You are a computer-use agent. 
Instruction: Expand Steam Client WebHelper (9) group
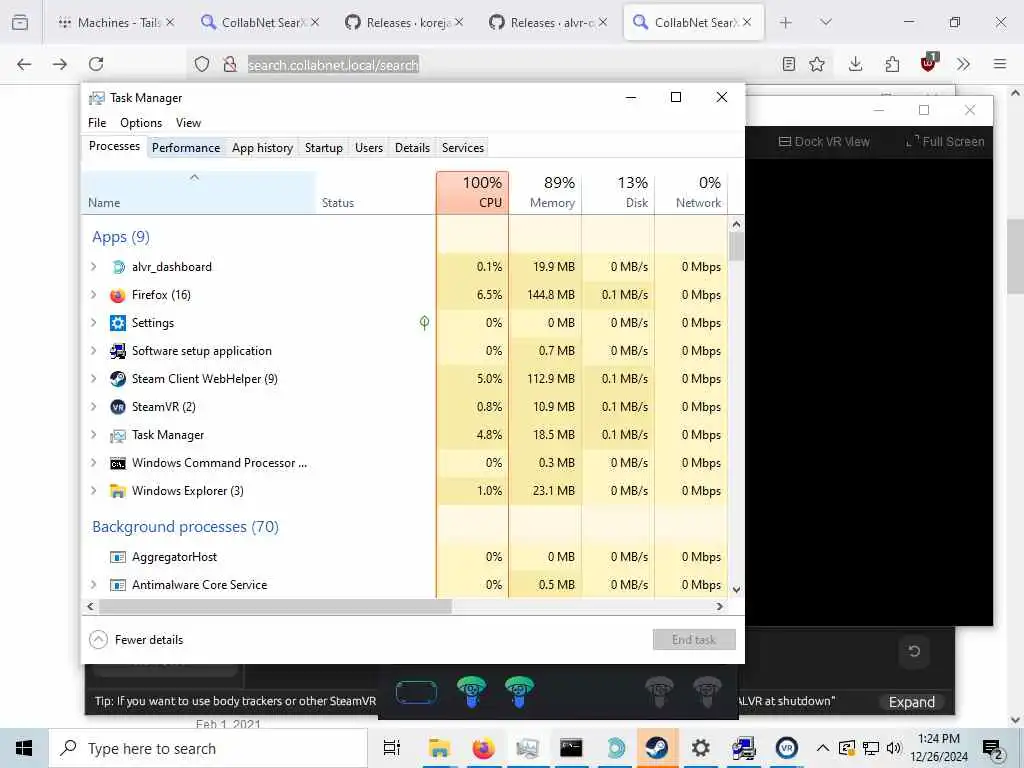coord(93,379)
